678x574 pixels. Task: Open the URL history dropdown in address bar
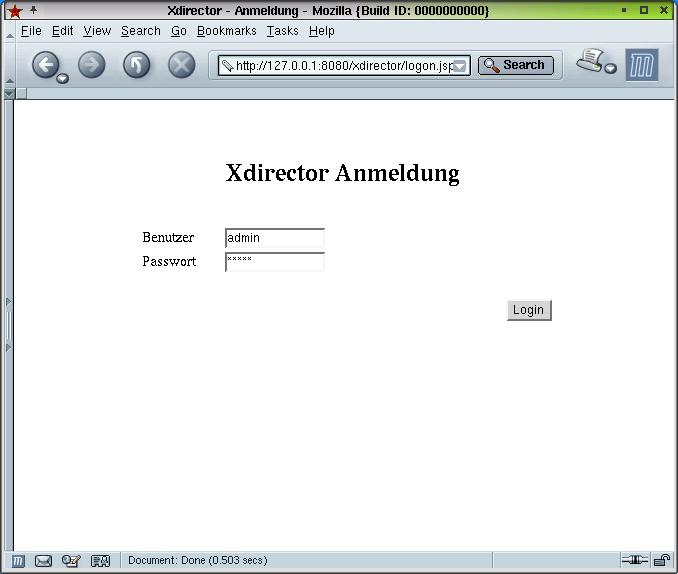pyautogui.click(x=460, y=66)
